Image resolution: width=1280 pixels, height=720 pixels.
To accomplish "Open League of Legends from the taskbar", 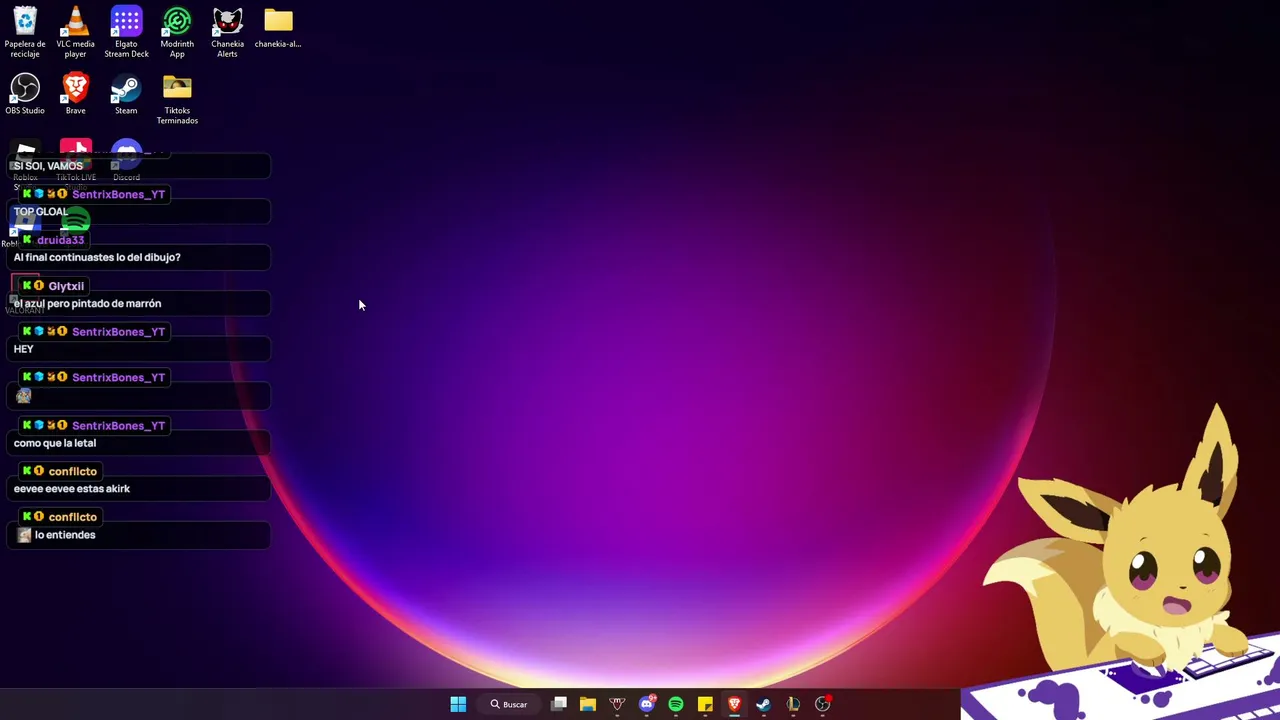I will pyautogui.click(x=793, y=704).
